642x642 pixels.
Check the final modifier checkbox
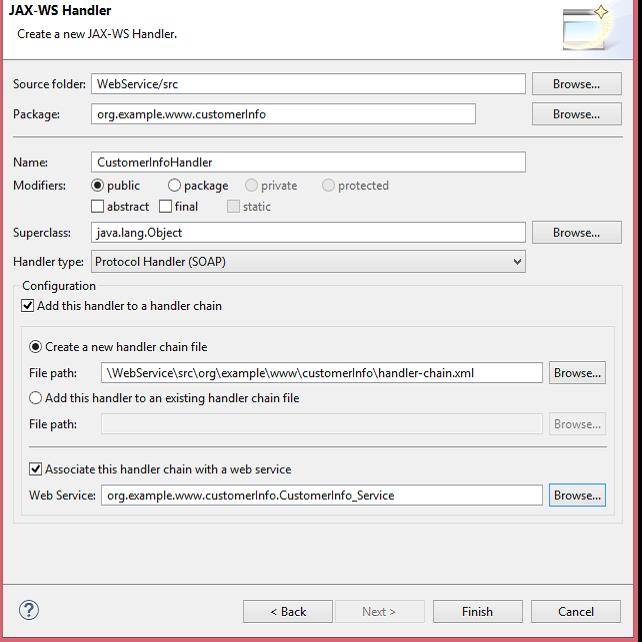pyautogui.click(x=165, y=206)
